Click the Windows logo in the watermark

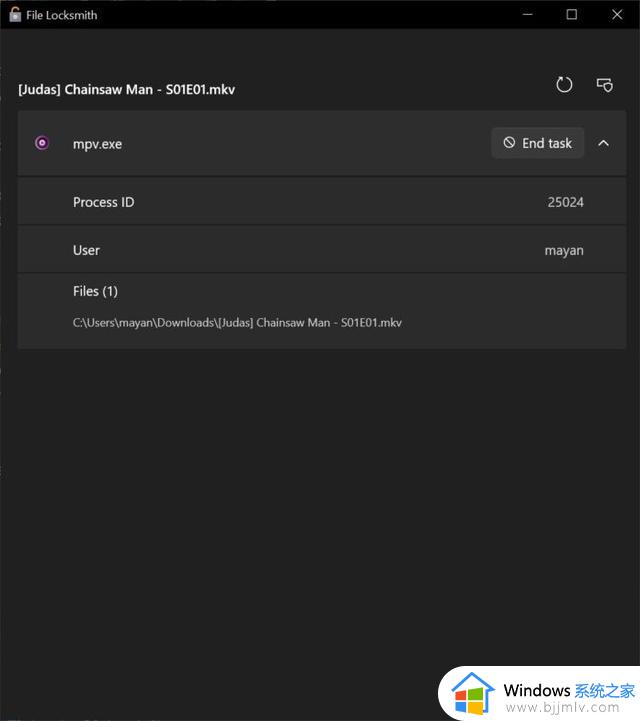pos(472,694)
